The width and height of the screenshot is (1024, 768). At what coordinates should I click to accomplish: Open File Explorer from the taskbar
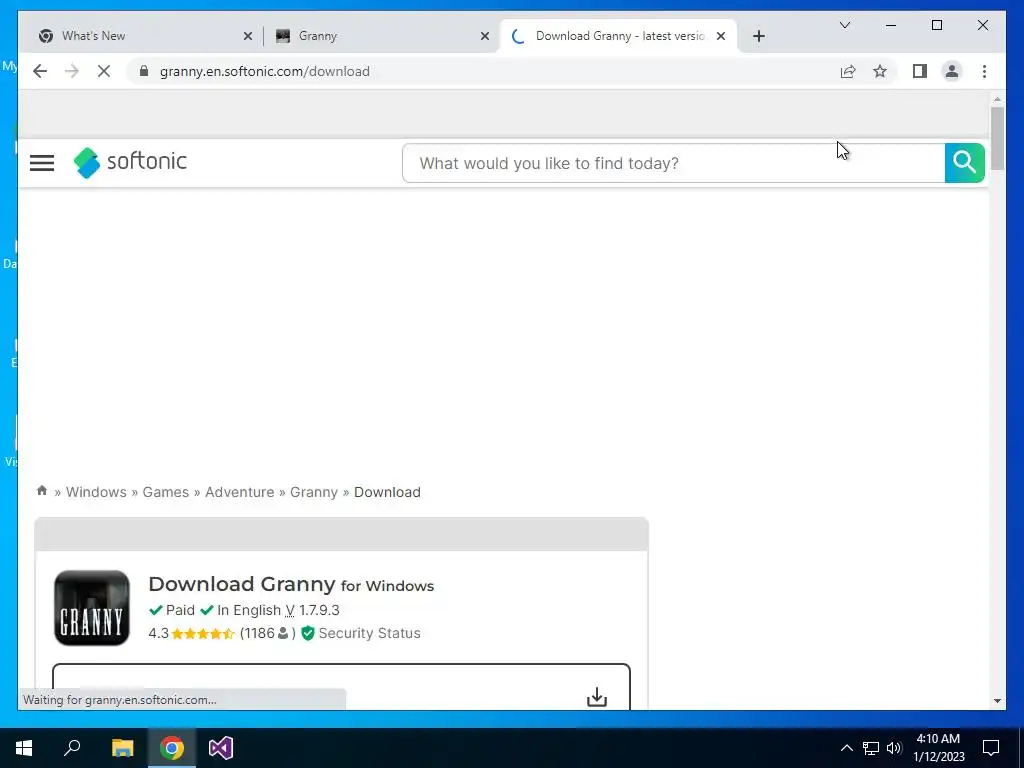point(122,748)
